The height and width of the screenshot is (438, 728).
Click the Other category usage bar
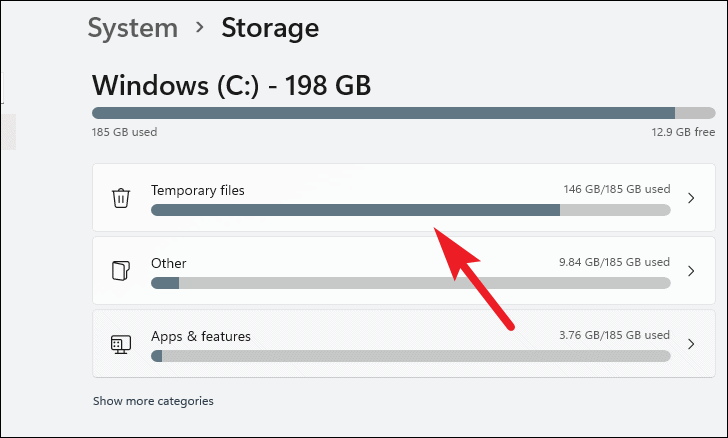[x=410, y=283]
